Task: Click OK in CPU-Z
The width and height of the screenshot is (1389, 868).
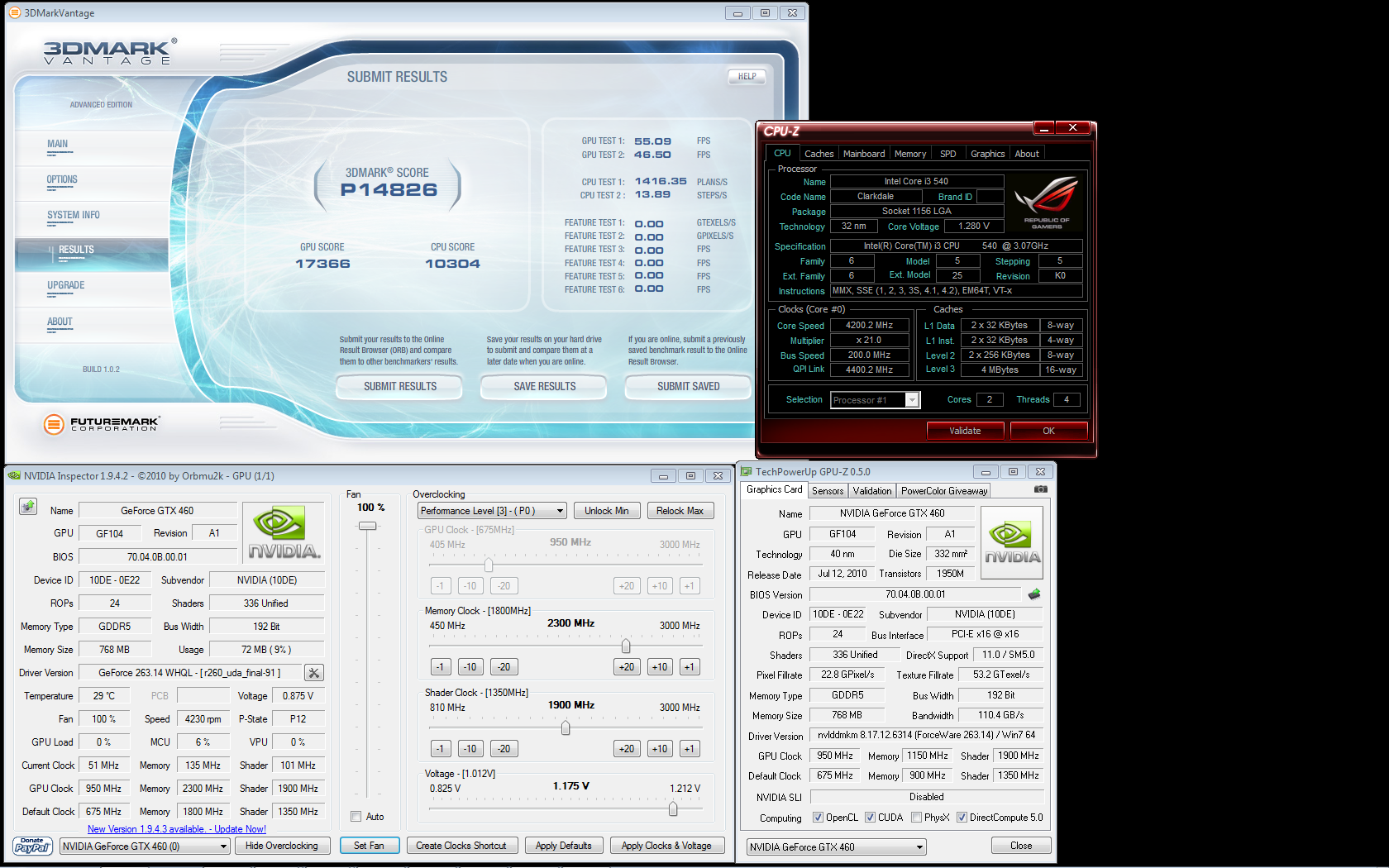Action: coord(1048,431)
